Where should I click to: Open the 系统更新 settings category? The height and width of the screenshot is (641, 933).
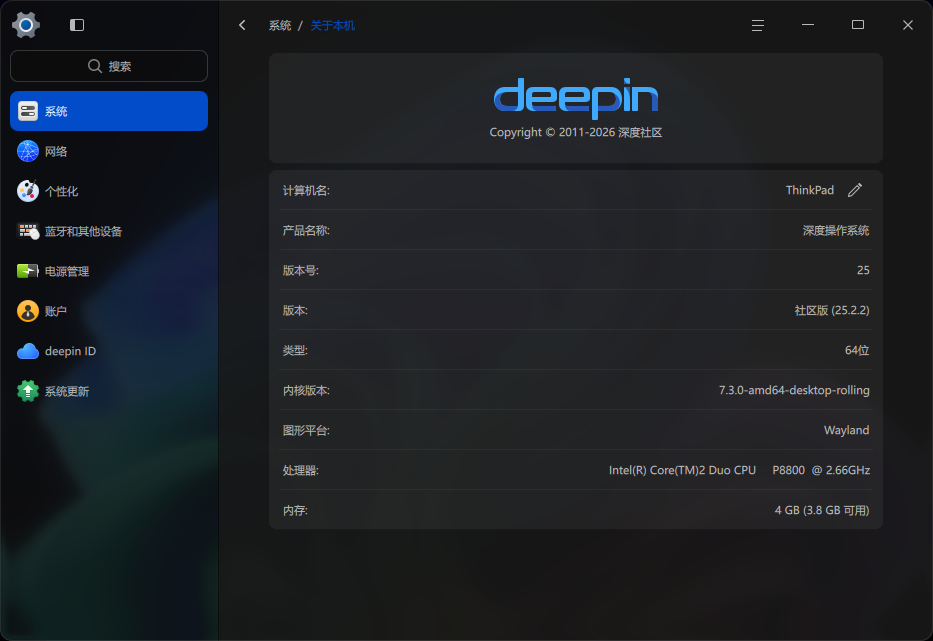[x=109, y=391]
